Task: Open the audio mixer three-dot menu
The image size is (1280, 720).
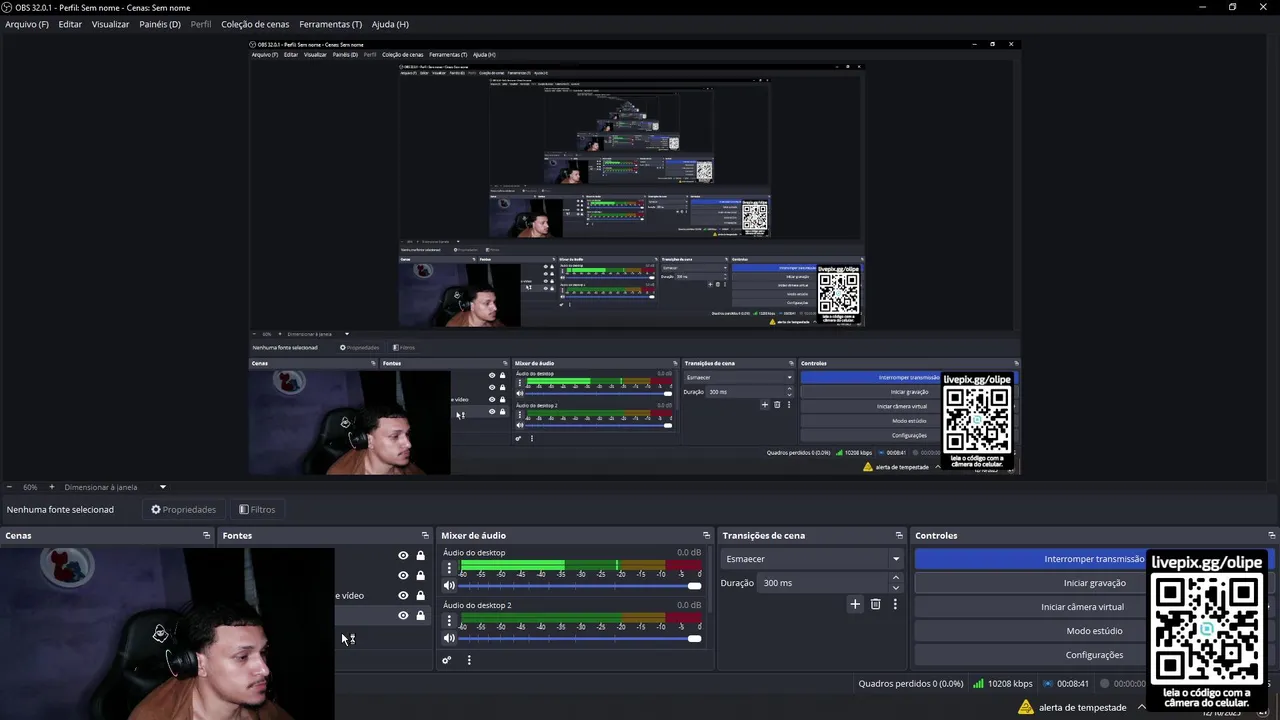Action: 469,660
